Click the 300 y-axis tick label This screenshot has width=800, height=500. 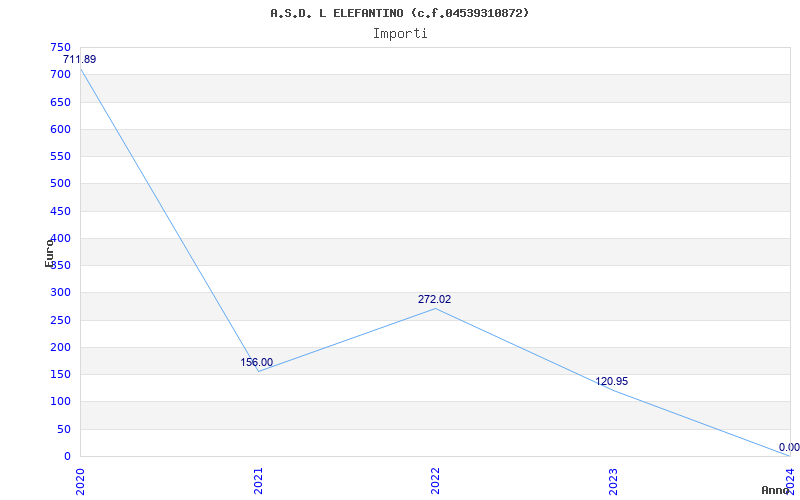pyautogui.click(x=60, y=293)
